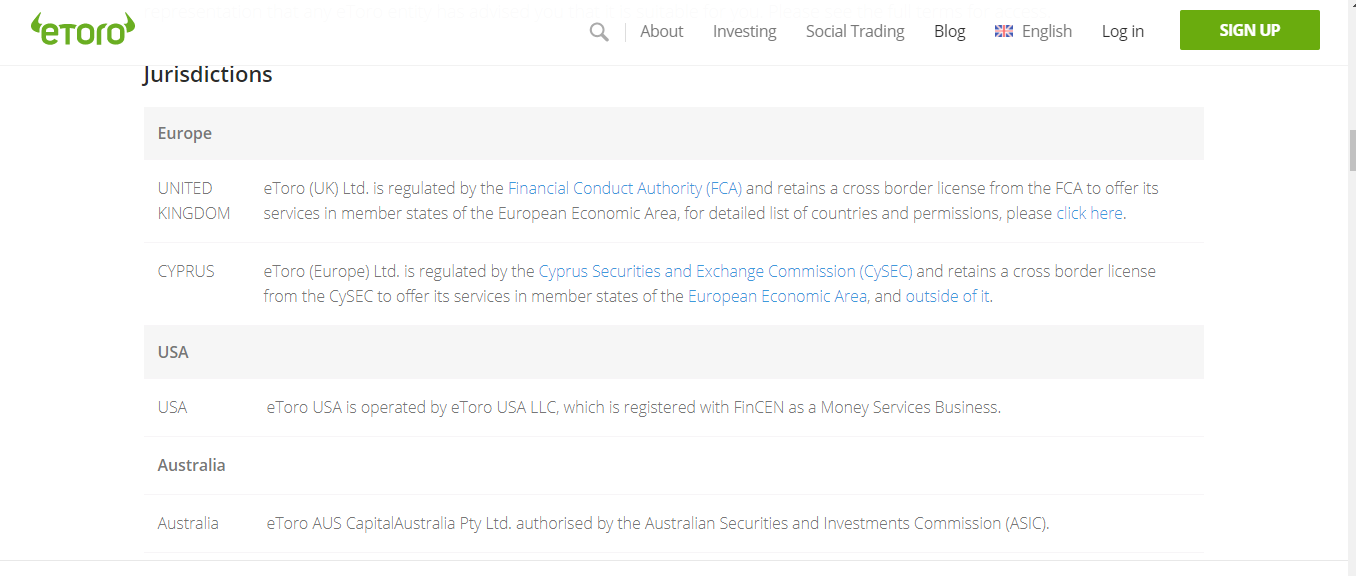The width and height of the screenshot is (1356, 576).
Task: Go to the Blog page
Action: (x=949, y=31)
